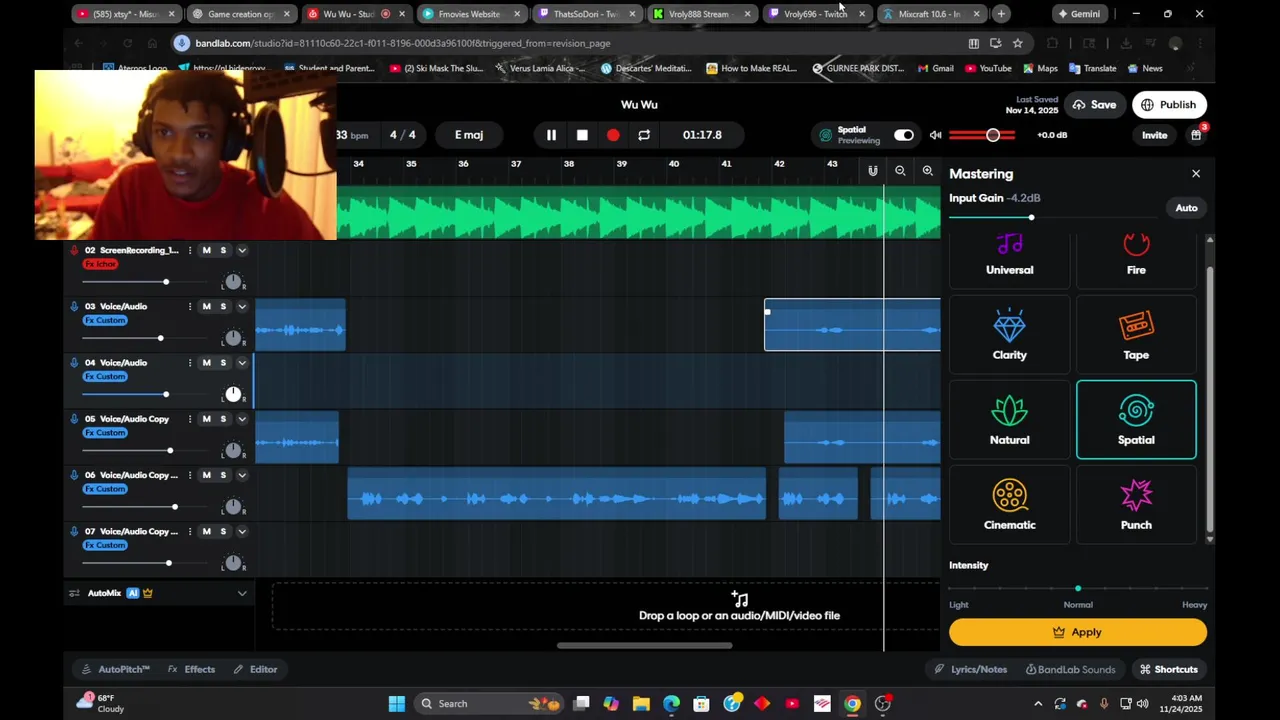This screenshot has height=720, width=1280.
Task: Solo track 03 Voice/Audio
Action: (223, 306)
